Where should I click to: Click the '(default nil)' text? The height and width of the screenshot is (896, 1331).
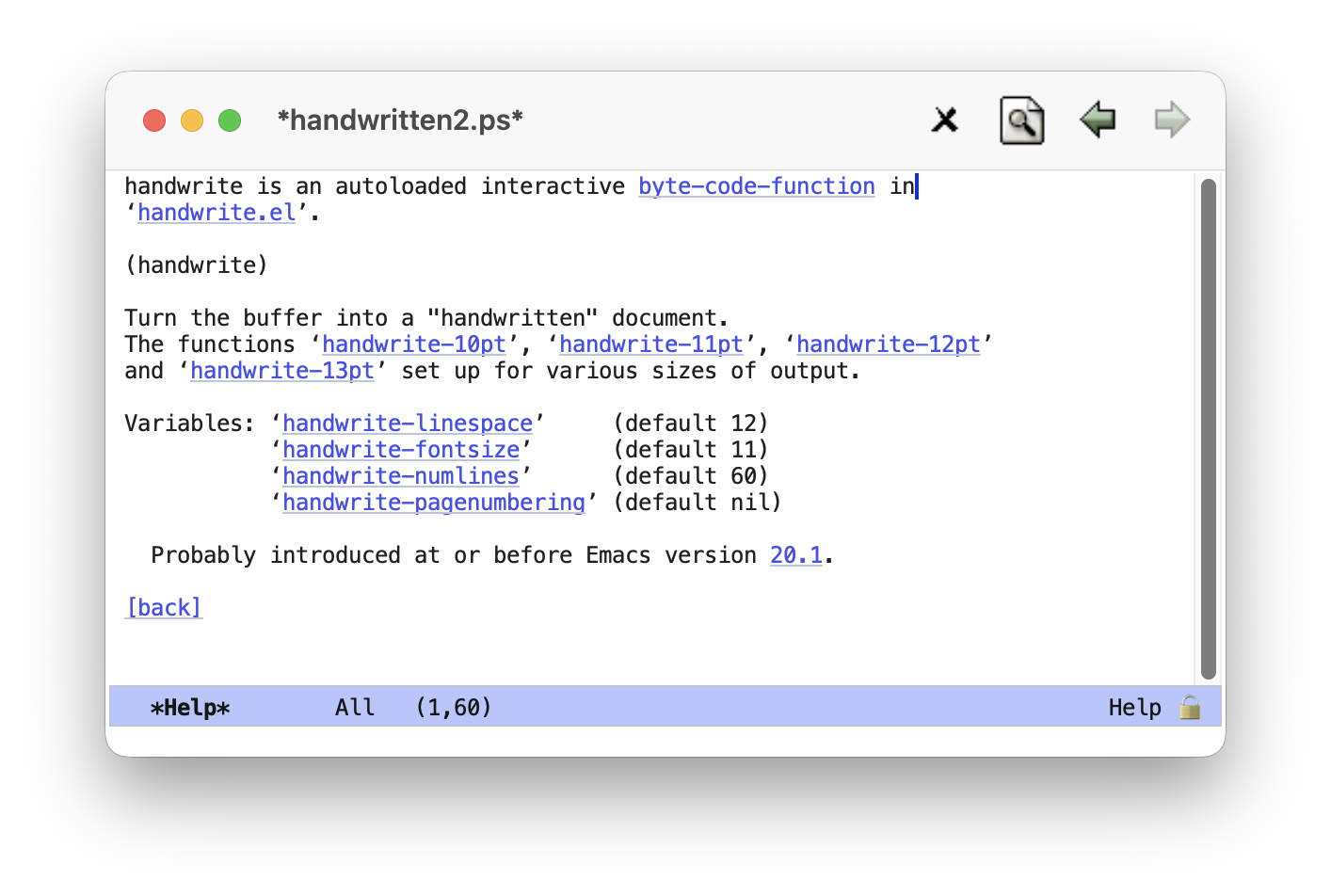coord(698,503)
